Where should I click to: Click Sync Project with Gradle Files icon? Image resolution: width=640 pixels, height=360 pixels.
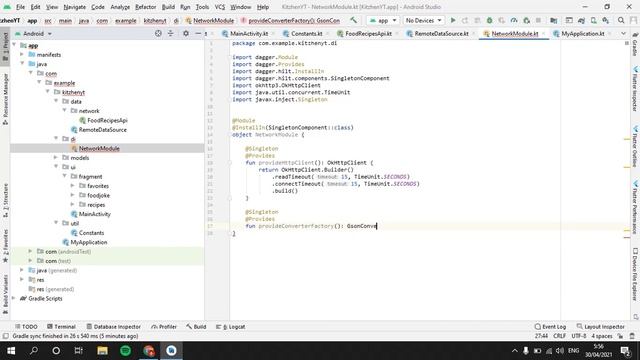pyautogui.click(x=581, y=20)
